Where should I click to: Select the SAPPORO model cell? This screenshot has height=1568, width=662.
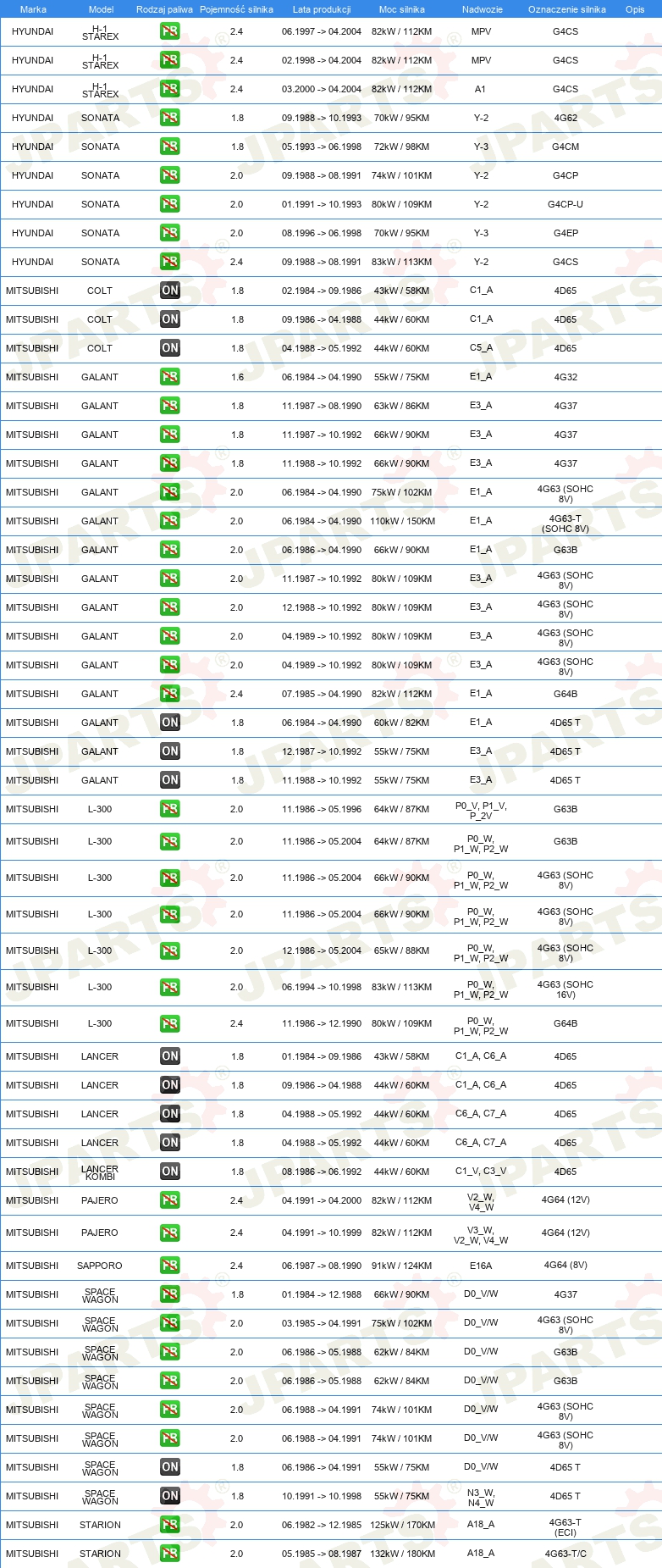coord(100,1266)
